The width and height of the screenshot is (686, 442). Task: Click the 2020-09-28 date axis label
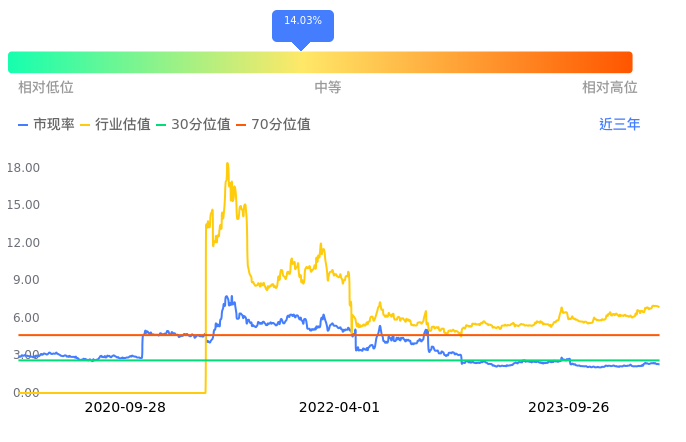(125, 408)
